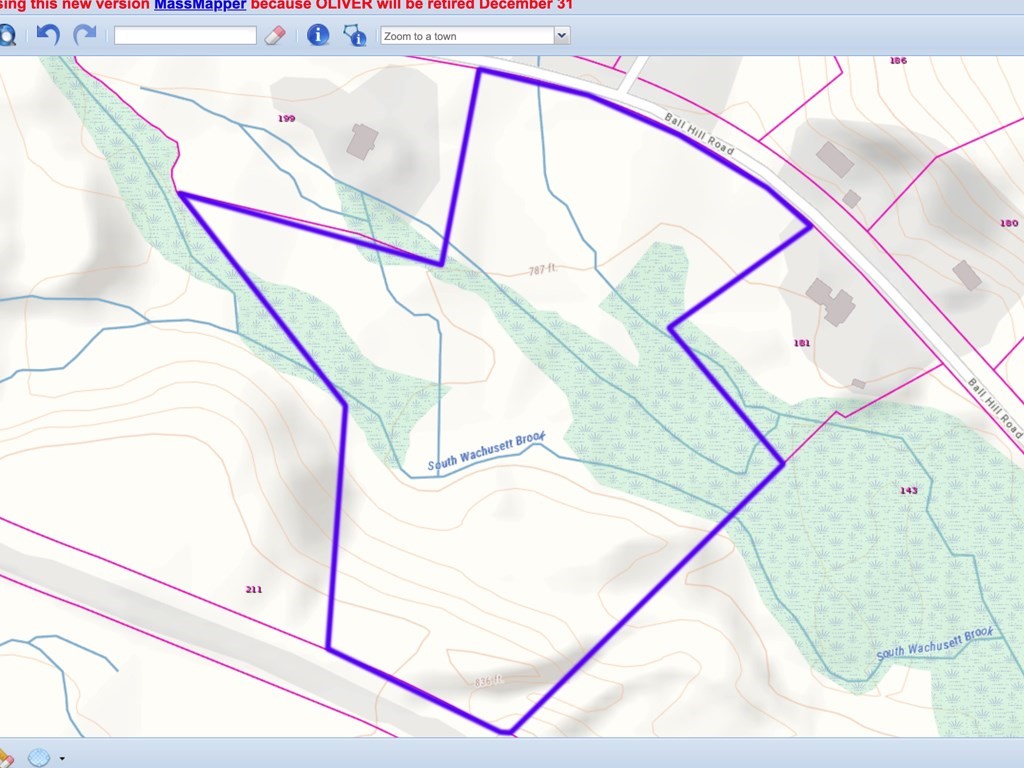Click parcel label 199 on map
The image size is (1024, 768).
(286, 118)
